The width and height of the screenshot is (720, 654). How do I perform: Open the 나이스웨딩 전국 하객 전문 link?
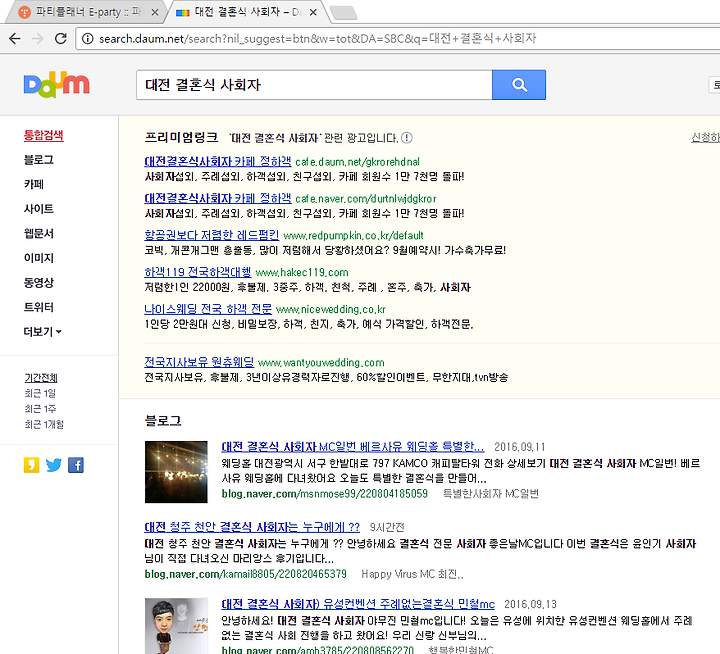point(208,309)
